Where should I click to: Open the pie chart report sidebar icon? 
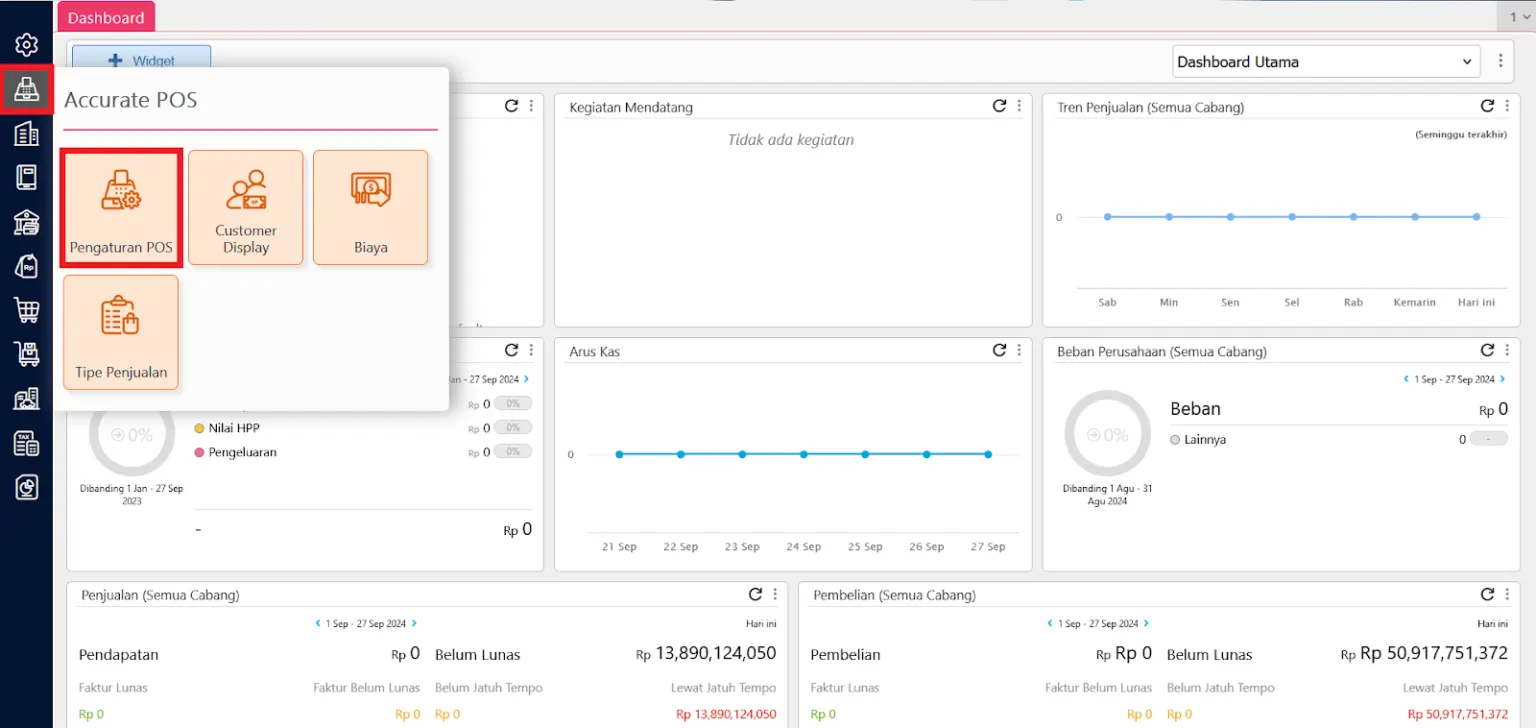click(x=27, y=487)
